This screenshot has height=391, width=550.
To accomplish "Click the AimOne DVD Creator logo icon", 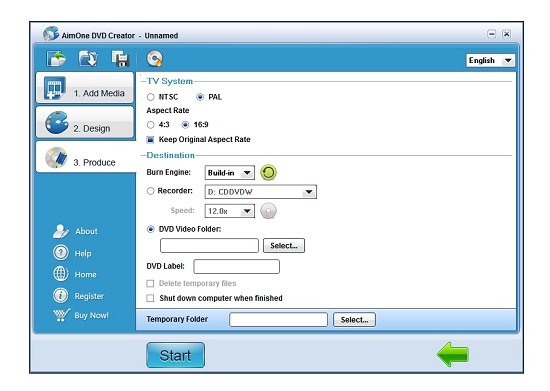I will [x=51, y=34].
